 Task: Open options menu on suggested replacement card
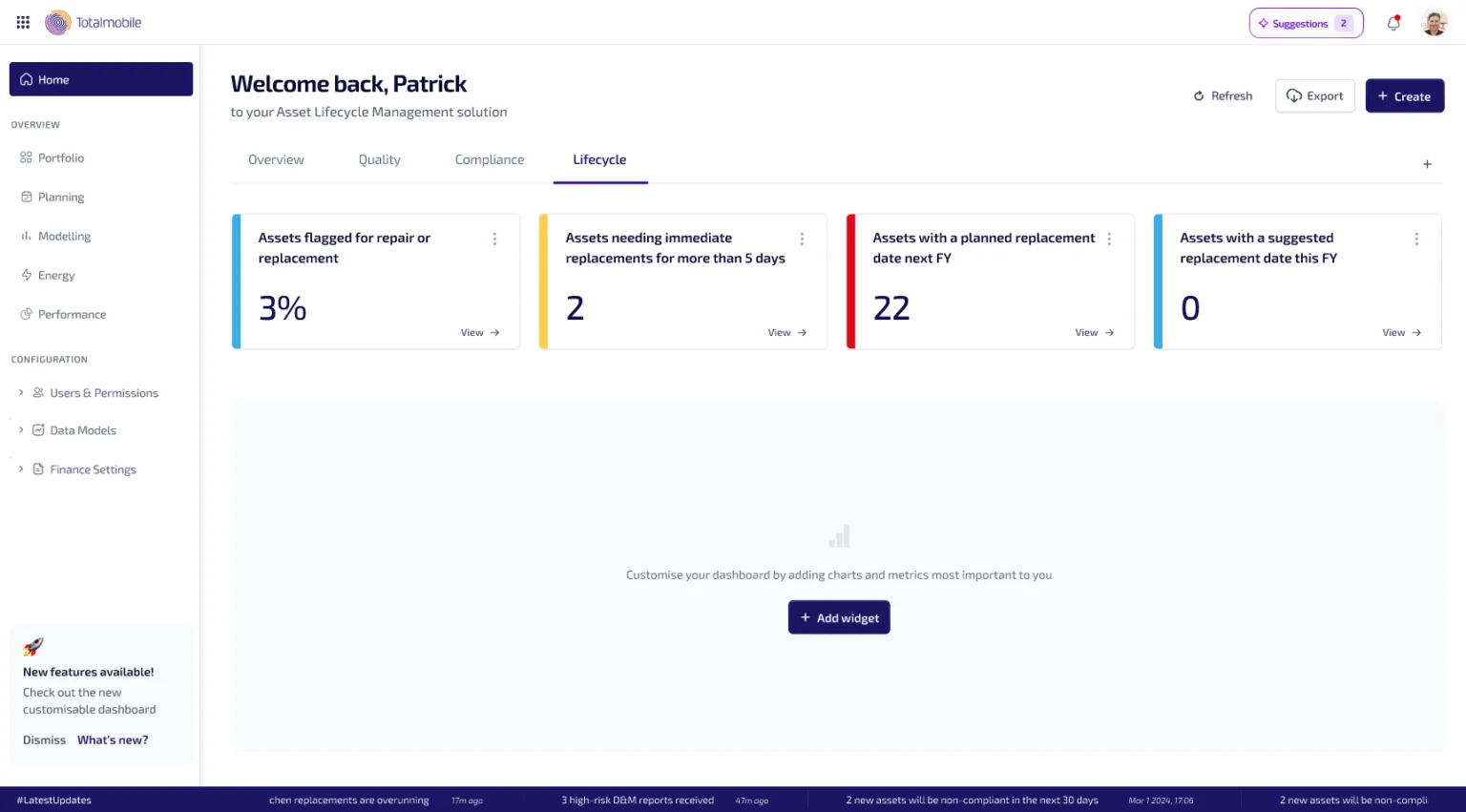(1416, 239)
